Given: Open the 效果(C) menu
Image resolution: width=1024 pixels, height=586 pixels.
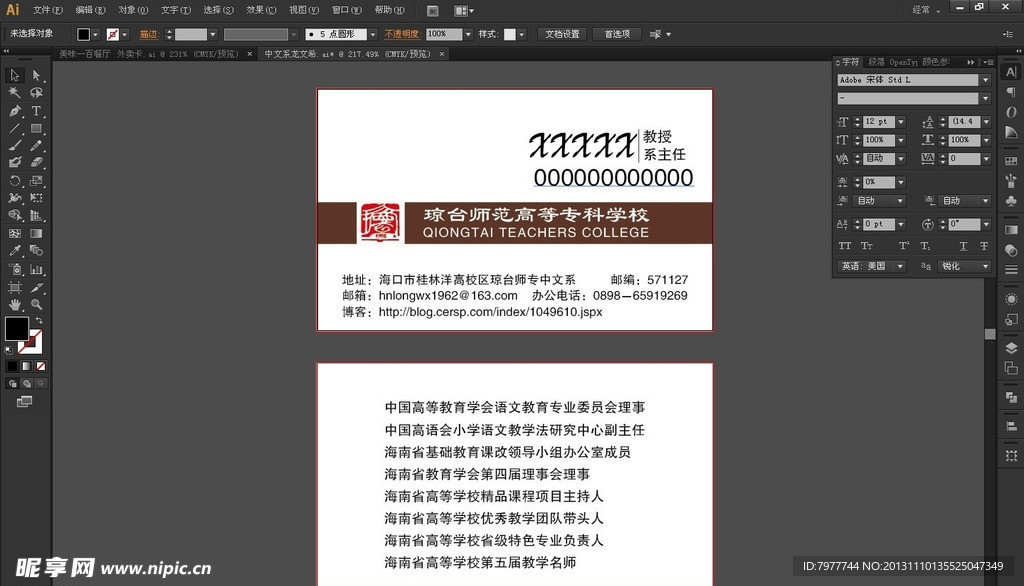Looking at the screenshot, I should [261, 10].
